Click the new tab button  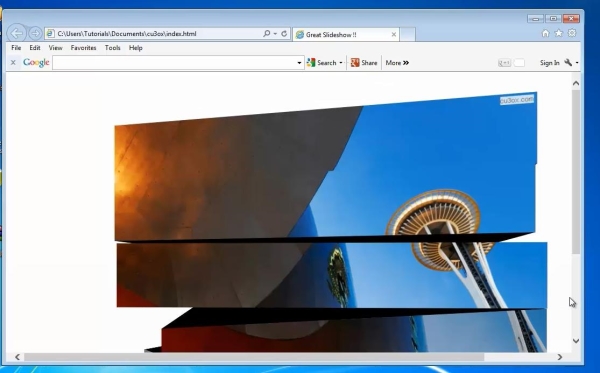tap(408, 34)
